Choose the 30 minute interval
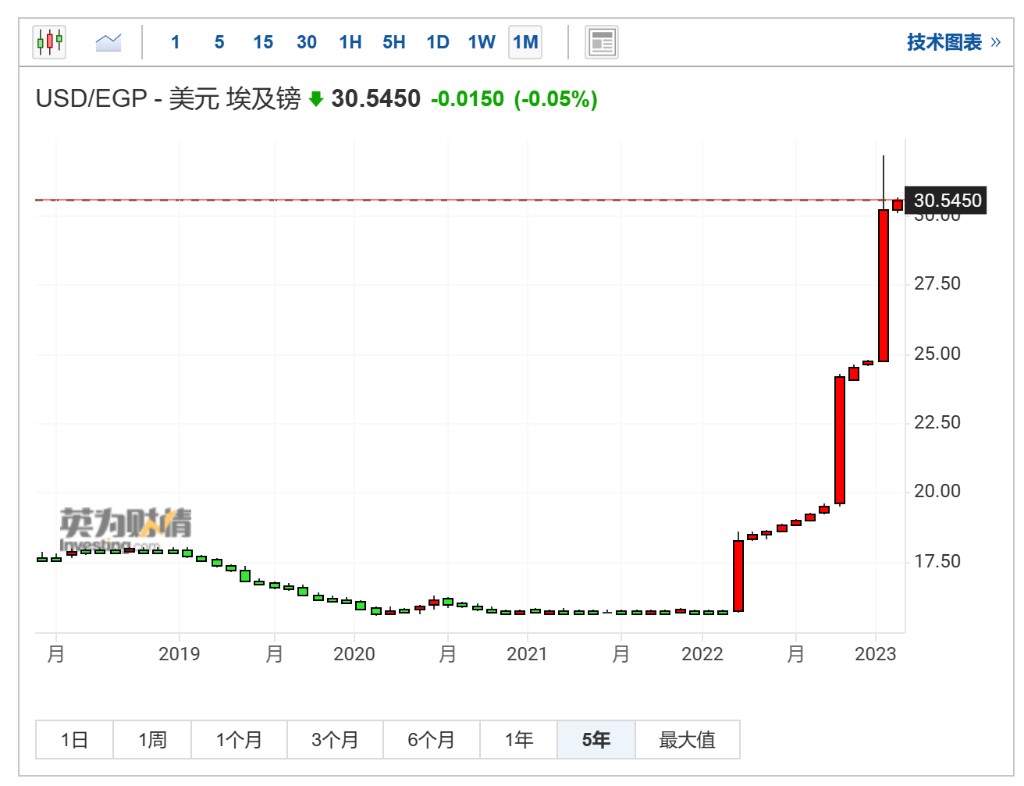 [307, 42]
